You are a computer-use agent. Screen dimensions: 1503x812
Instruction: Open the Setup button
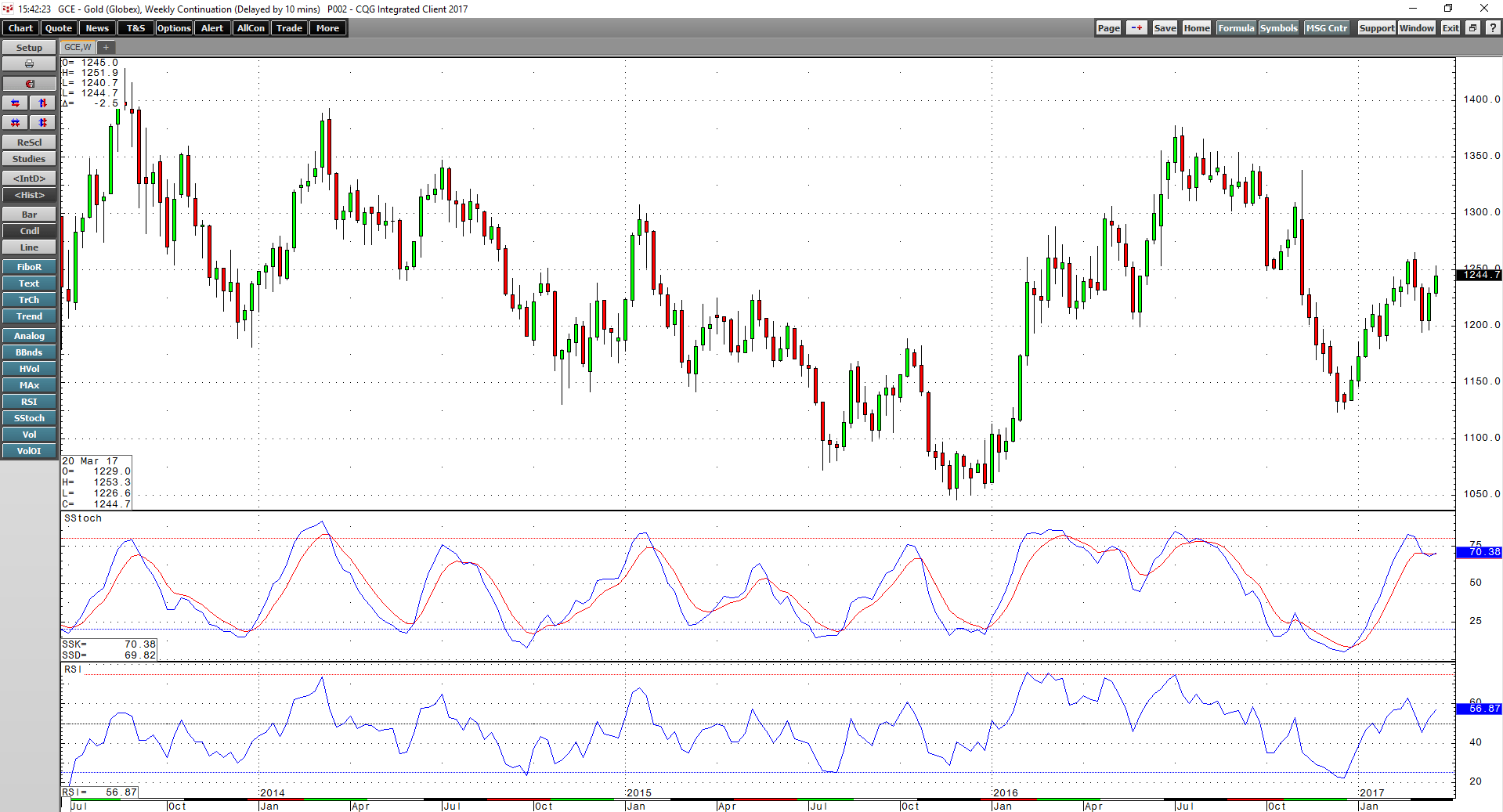pos(29,48)
